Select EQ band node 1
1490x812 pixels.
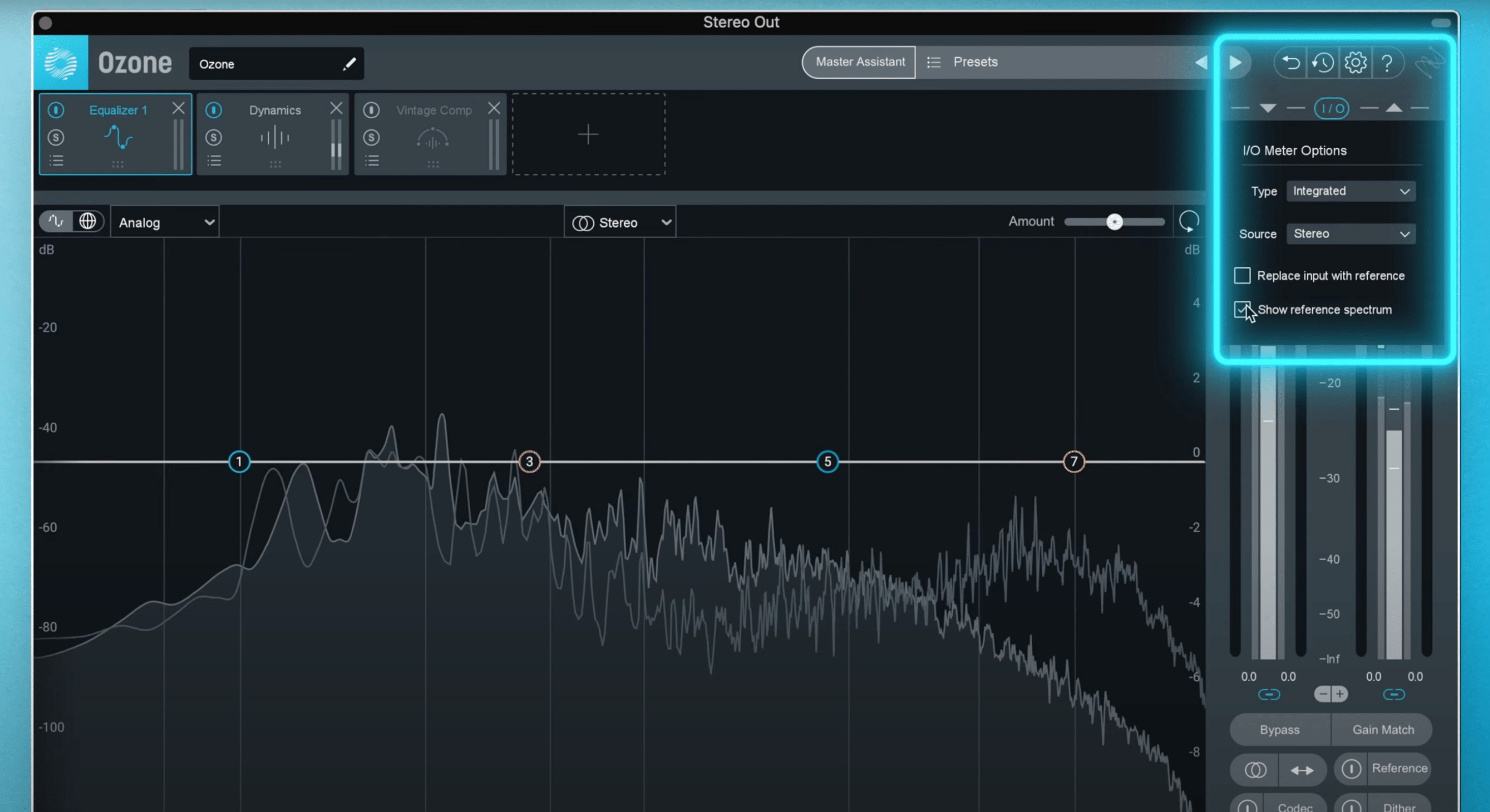pos(239,461)
